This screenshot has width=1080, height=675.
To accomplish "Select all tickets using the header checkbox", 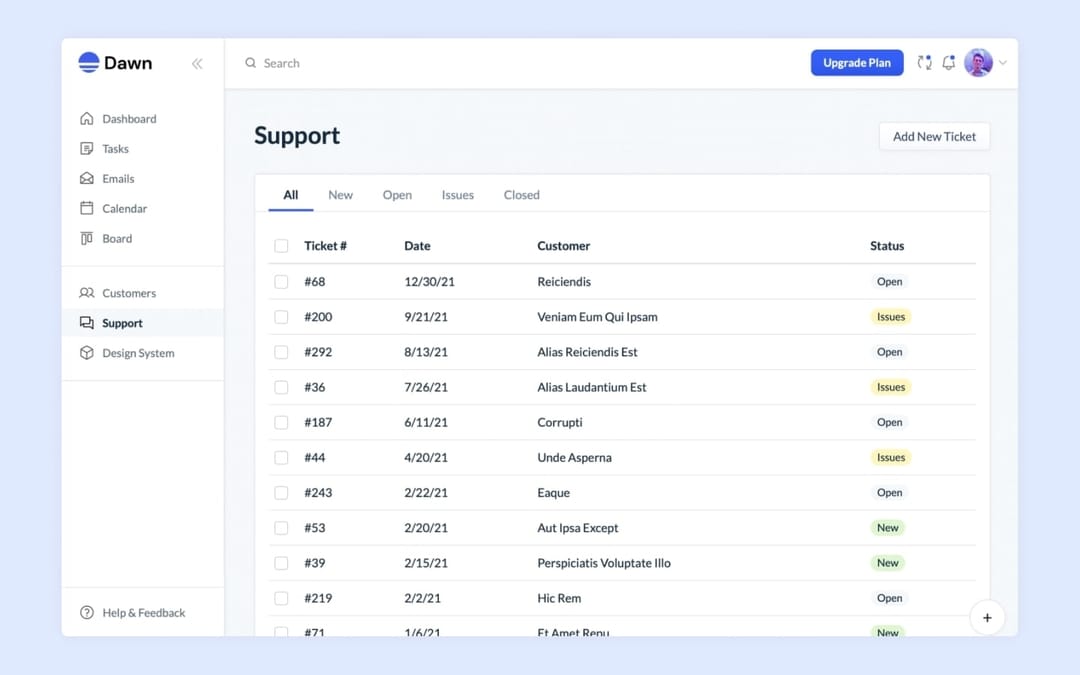I will click(x=281, y=245).
